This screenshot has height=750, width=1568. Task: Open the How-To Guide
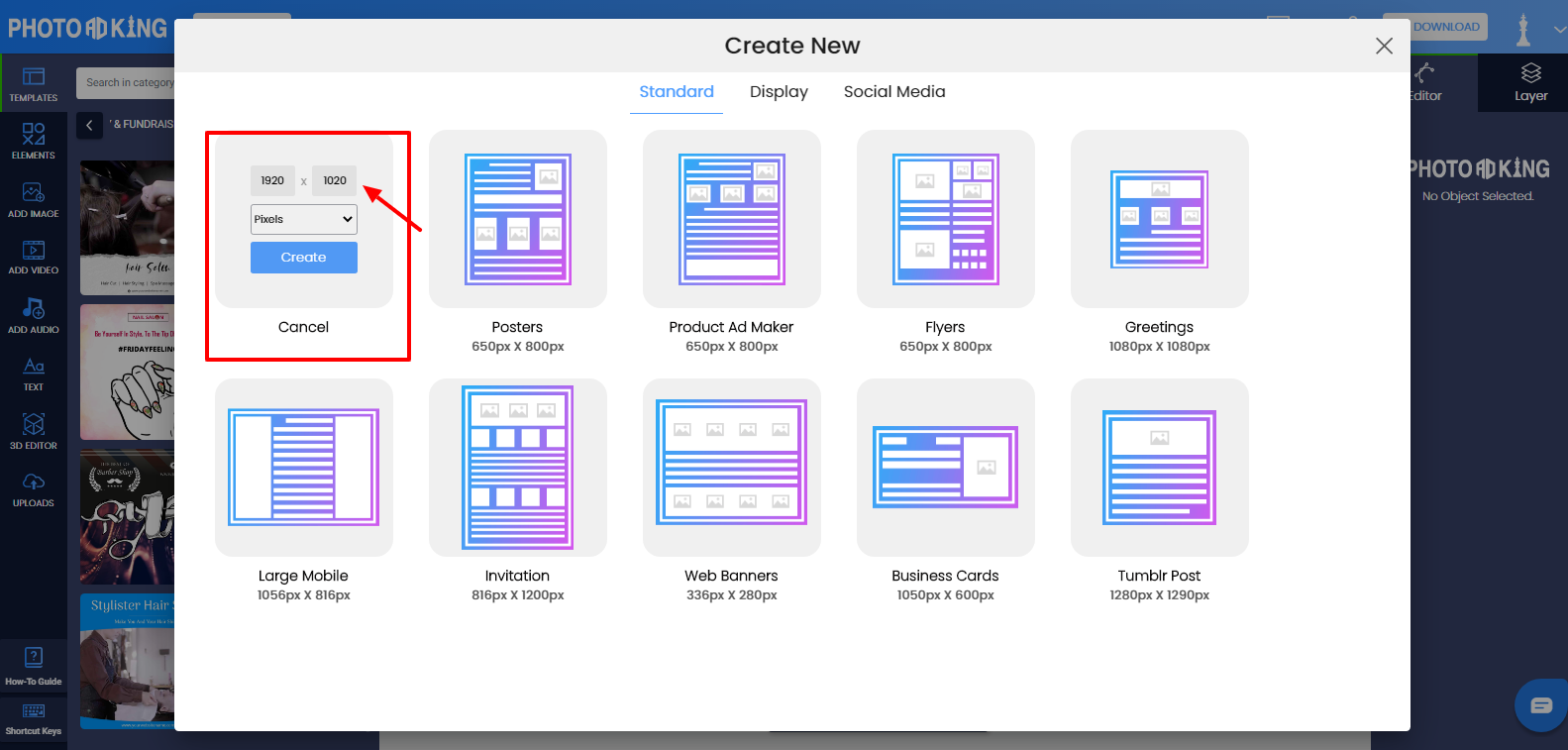(x=34, y=665)
